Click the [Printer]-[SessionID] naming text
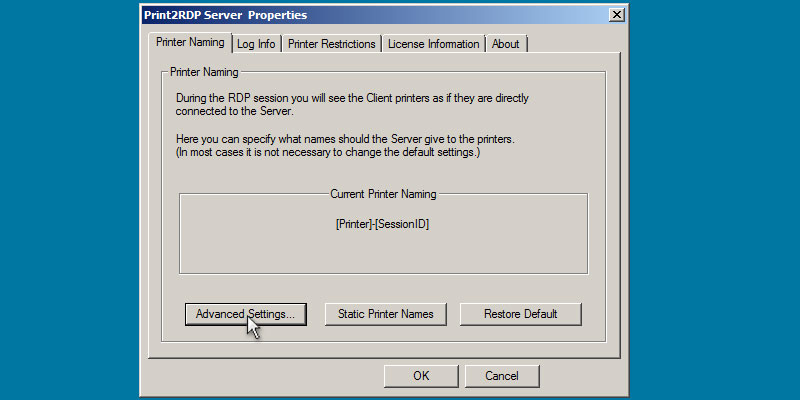This screenshot has height=400, width=800. (383, 225)
